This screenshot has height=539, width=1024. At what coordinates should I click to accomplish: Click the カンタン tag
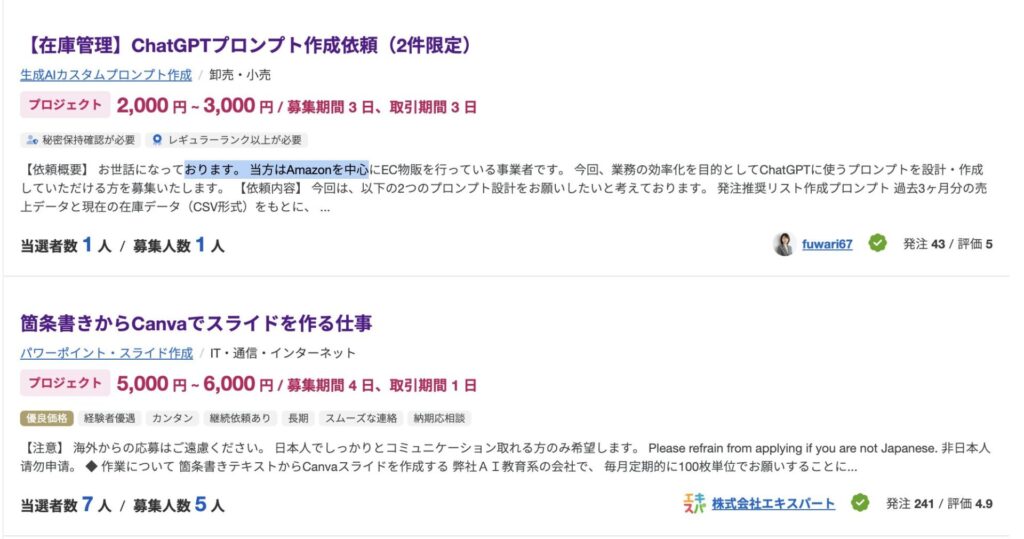pyautogui.click(x=172, y=418)
